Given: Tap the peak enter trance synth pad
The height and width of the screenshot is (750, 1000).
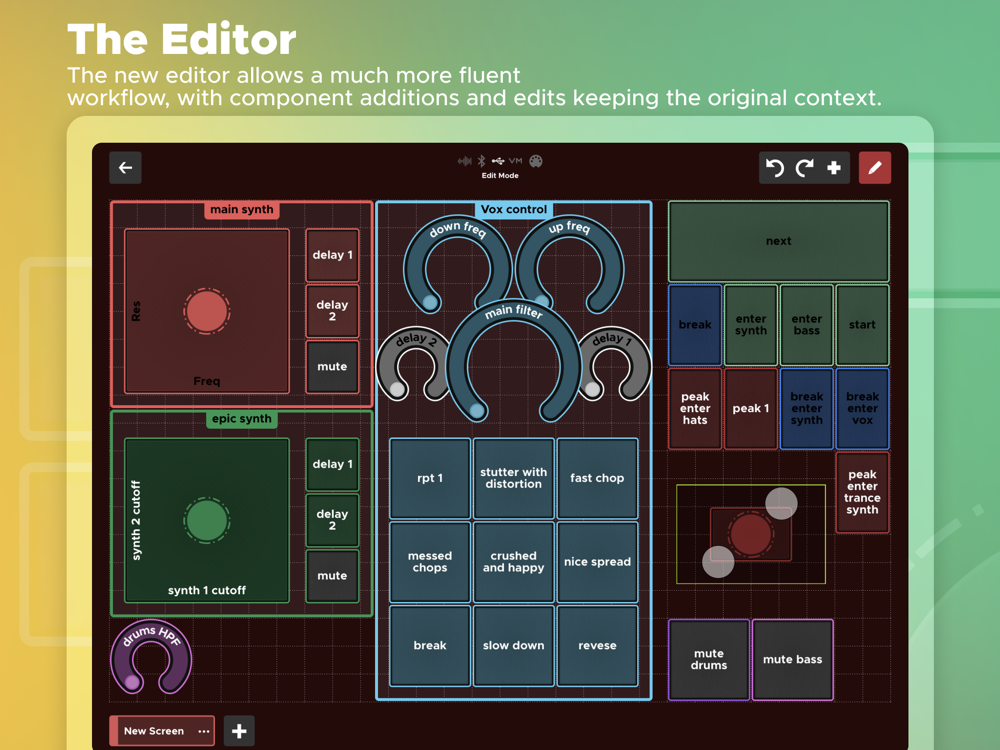Looking at the screenshot, I should click(x=862, y=492).
